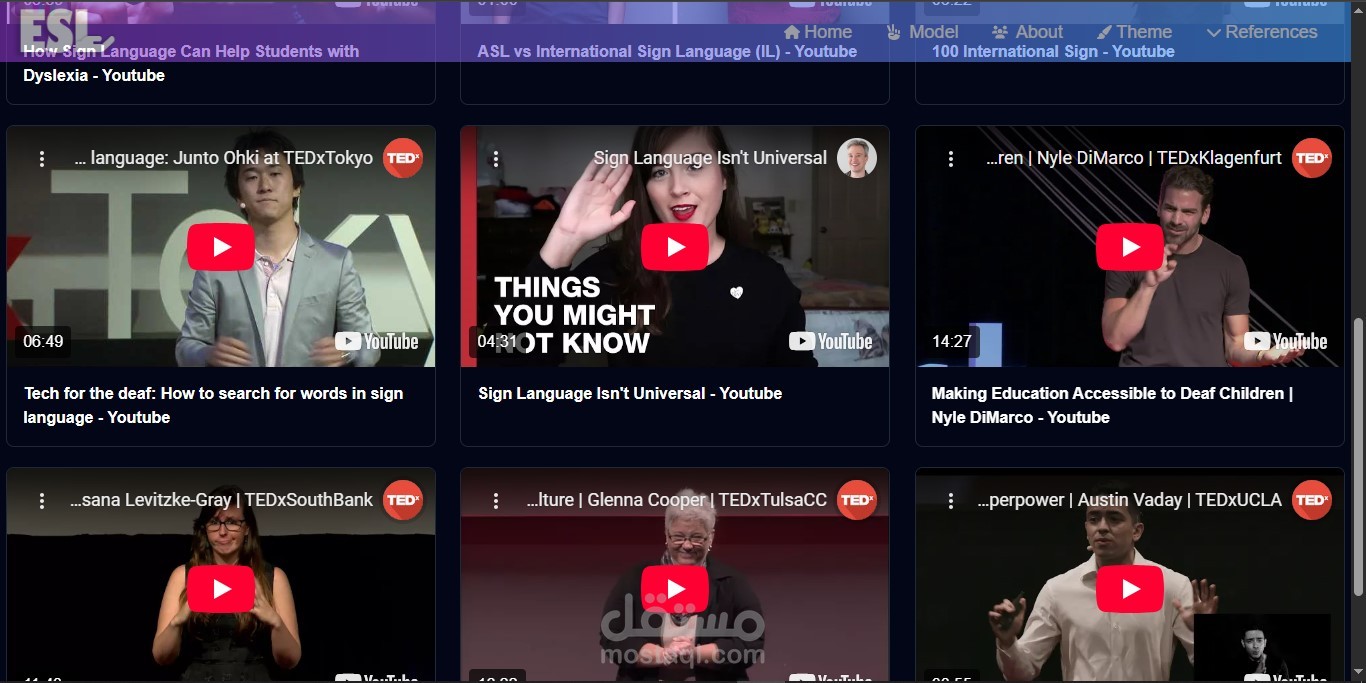
Task: Click the 06:49 duration badge
Action: [43, 341]
